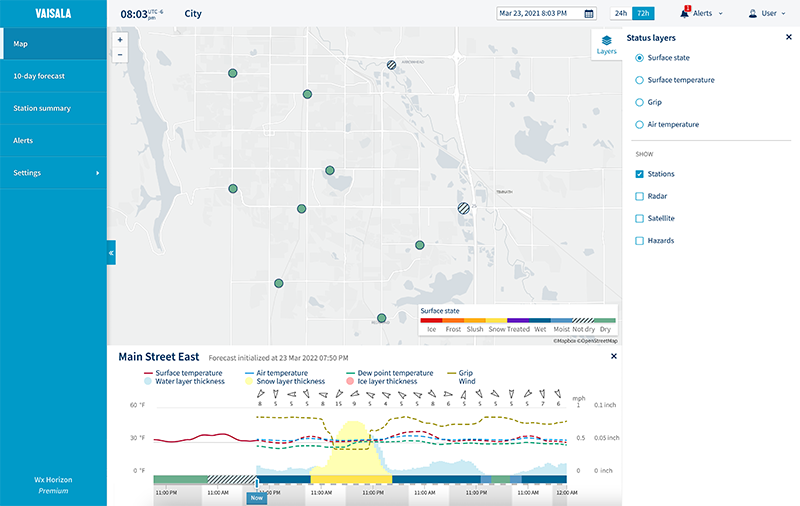Click the Now timeline marker
The image size is (800, 506).
[257, 498]
